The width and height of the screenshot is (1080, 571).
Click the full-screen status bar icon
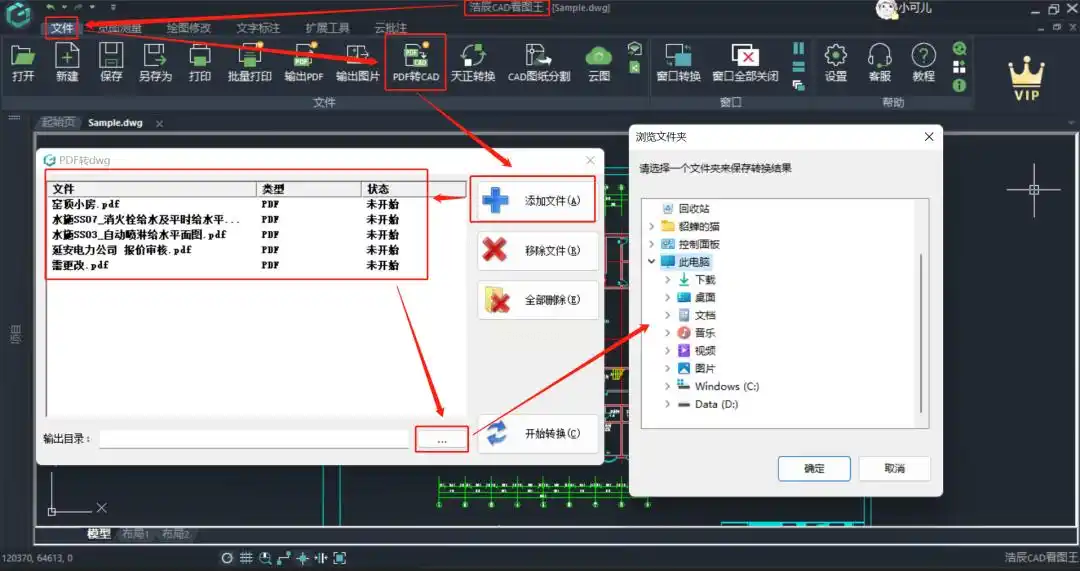tap(340, 558)
